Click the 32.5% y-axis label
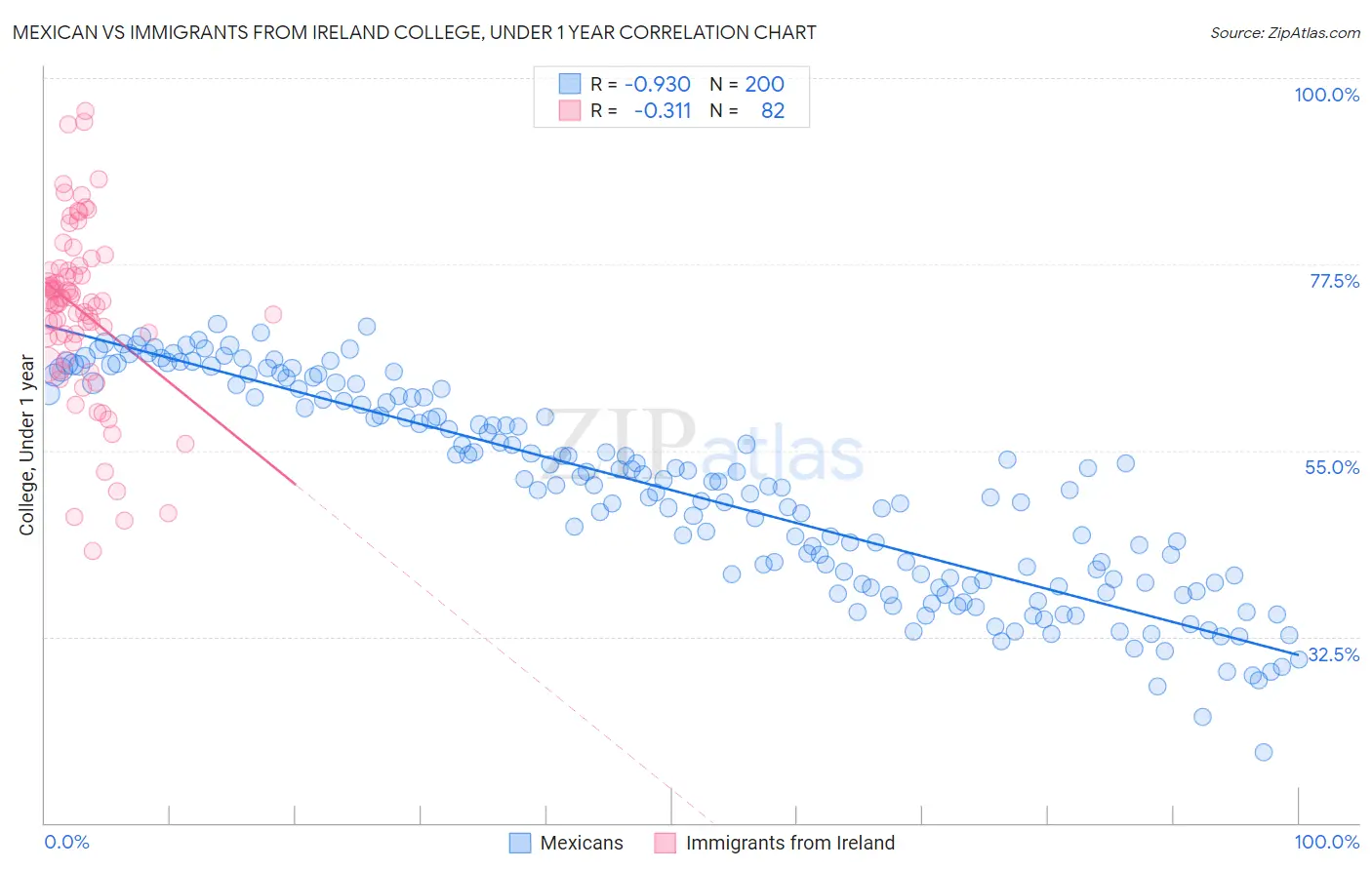The width and height of the screenshot is (1372, 870). 1334,654
